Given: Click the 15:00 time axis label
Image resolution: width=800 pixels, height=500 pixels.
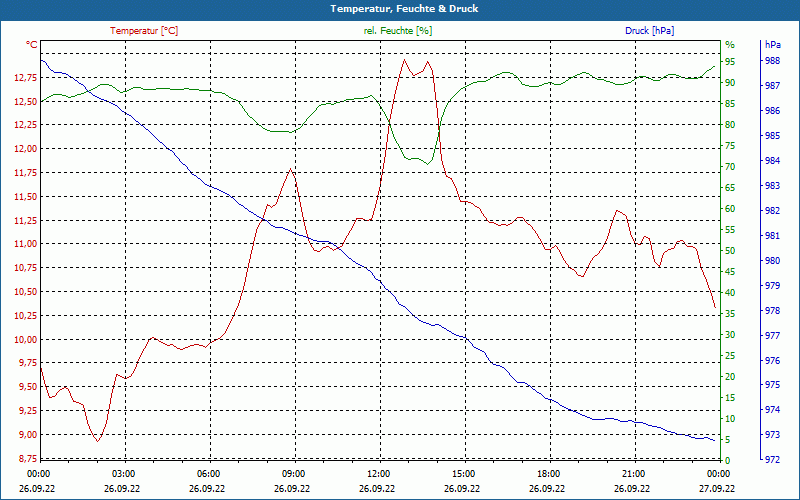Looking at the screenshot, I should pos(463,473).
